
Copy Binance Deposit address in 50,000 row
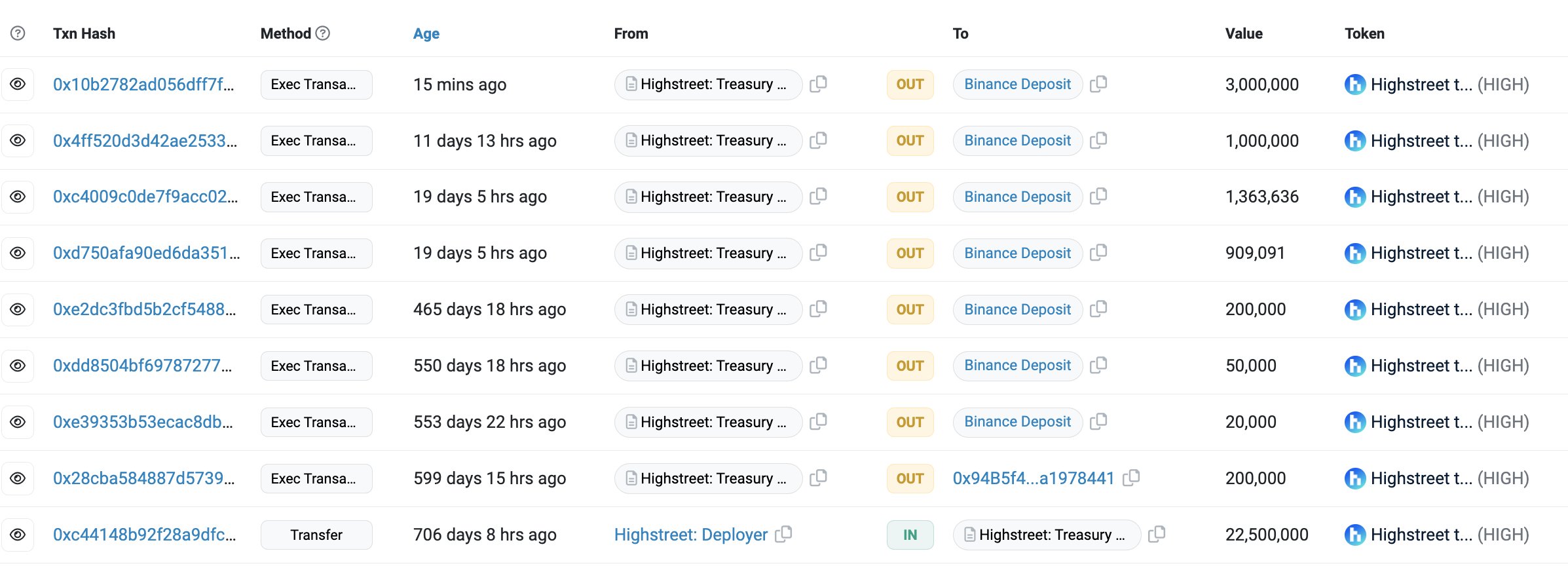[1098, 366]
